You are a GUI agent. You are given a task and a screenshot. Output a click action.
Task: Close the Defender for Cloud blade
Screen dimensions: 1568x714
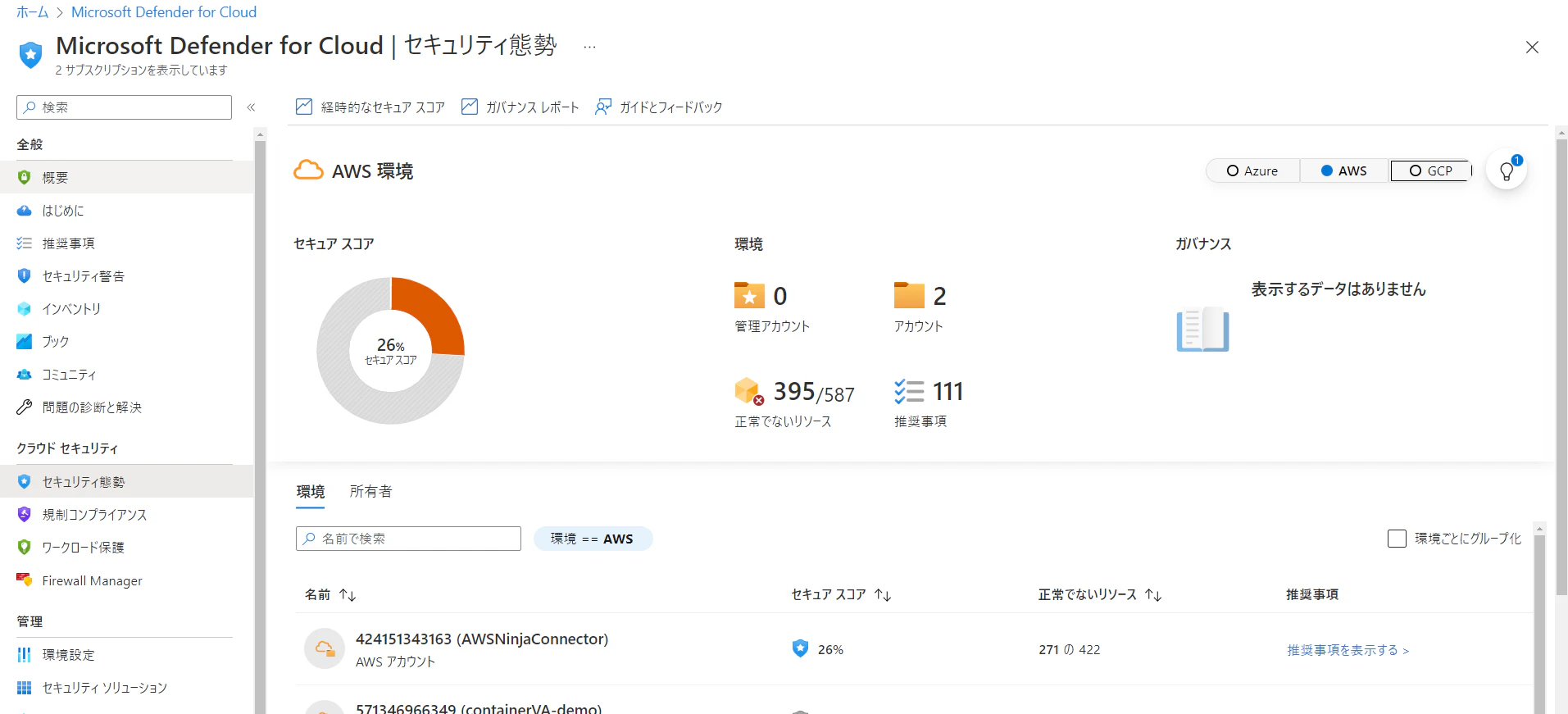1532,48
